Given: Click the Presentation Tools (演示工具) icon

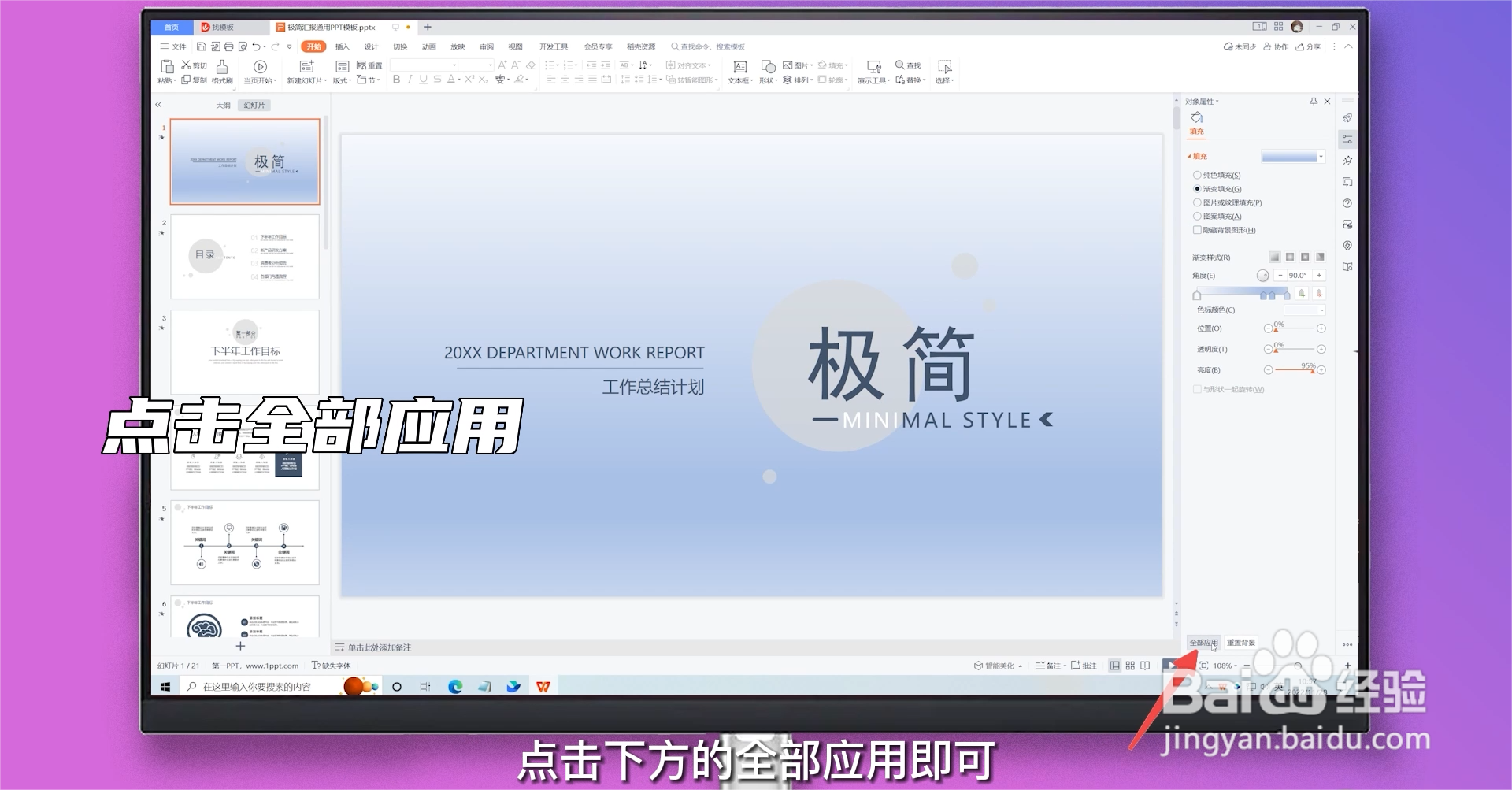Looking at the screenshot, I should pos(874,67).
